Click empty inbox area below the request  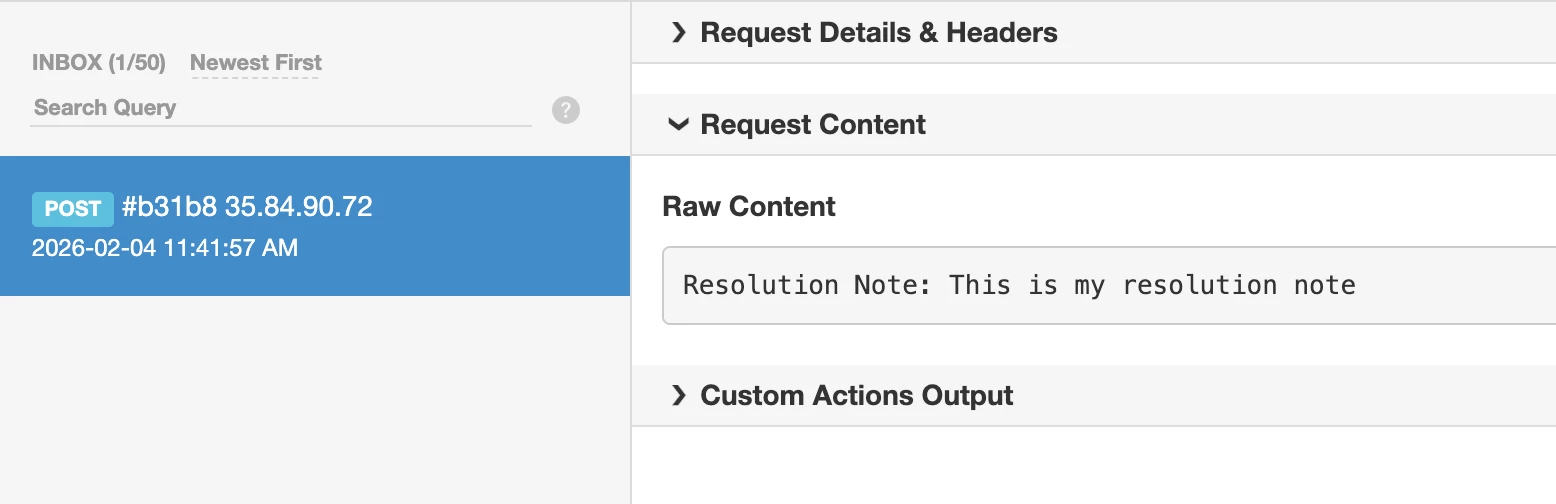[315, 400]
